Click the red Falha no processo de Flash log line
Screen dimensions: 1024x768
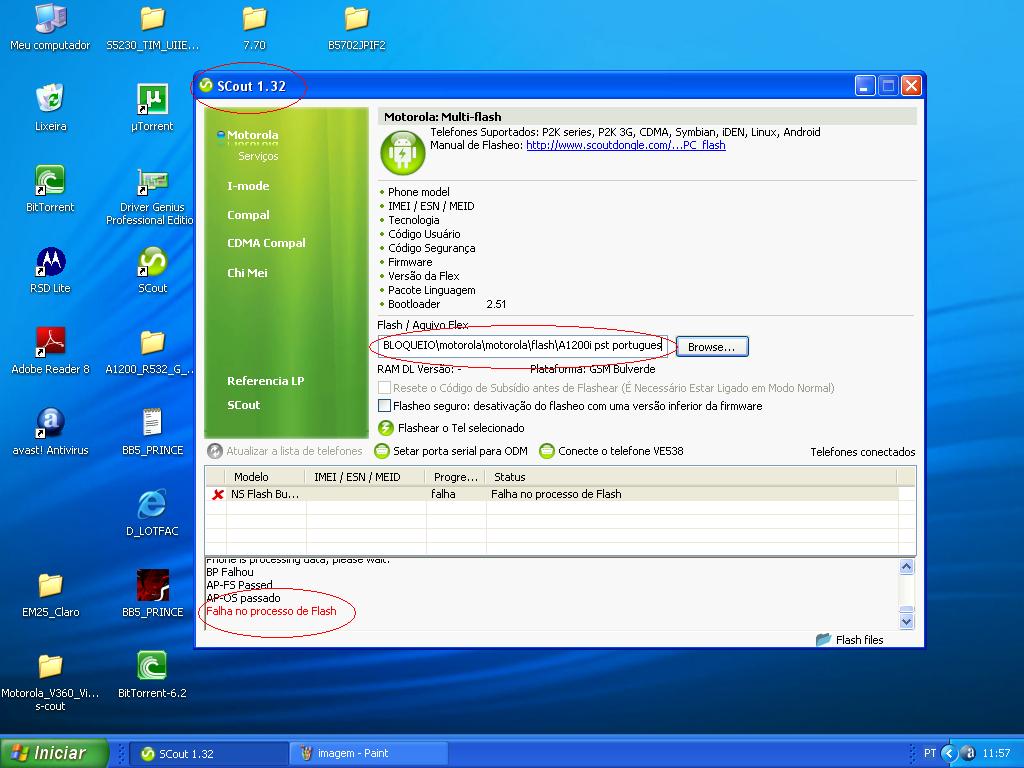pos(271,611)
